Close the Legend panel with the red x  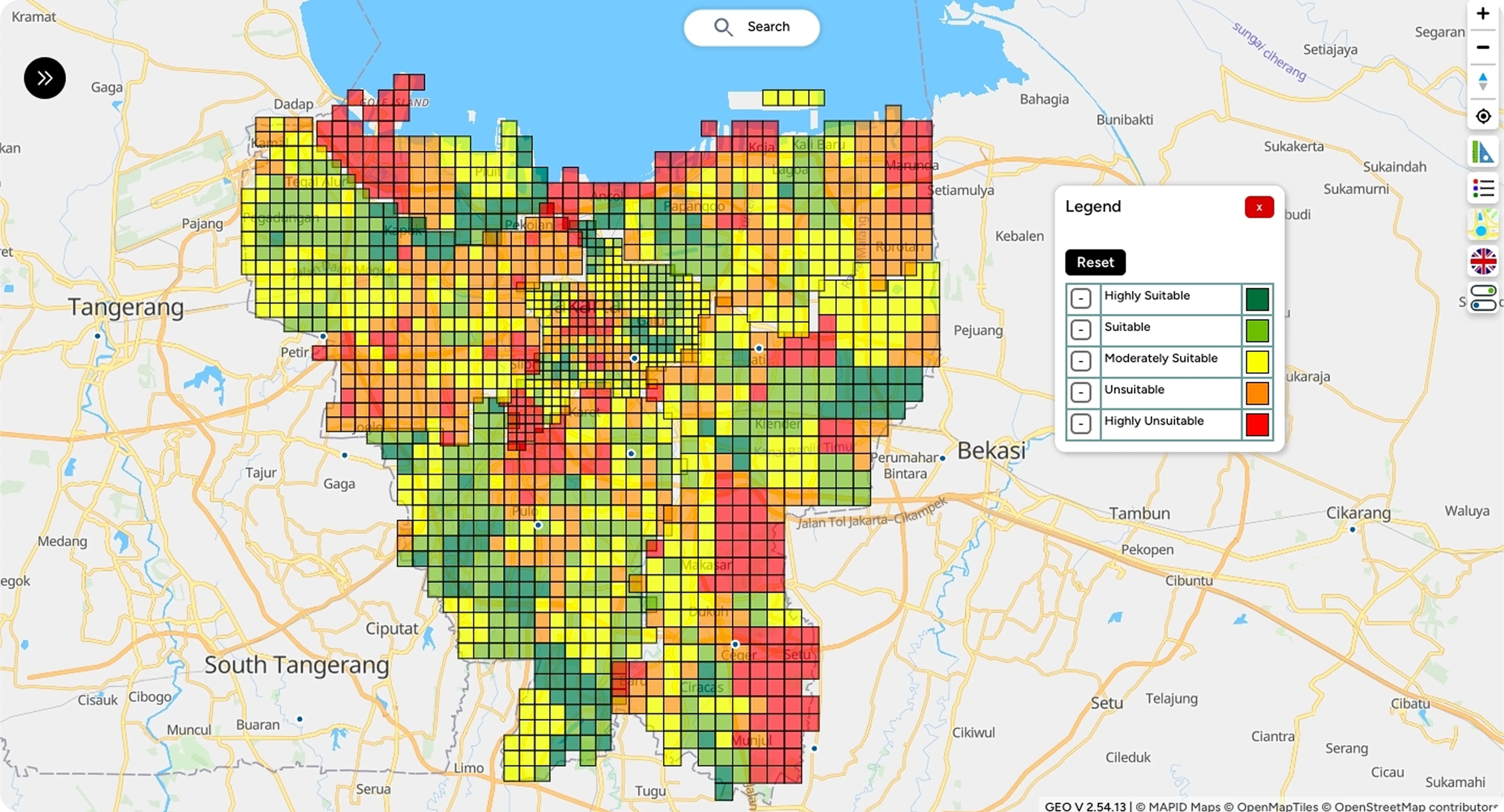click(x=1259, y=207)
